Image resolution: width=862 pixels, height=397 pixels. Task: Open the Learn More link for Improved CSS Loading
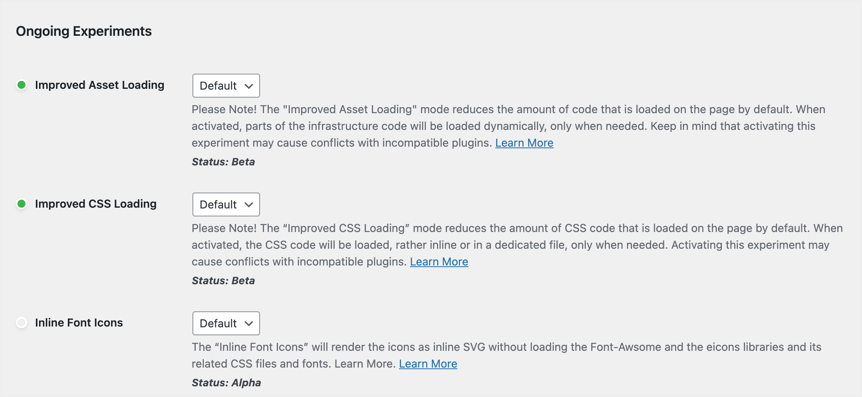coord(439,262)
